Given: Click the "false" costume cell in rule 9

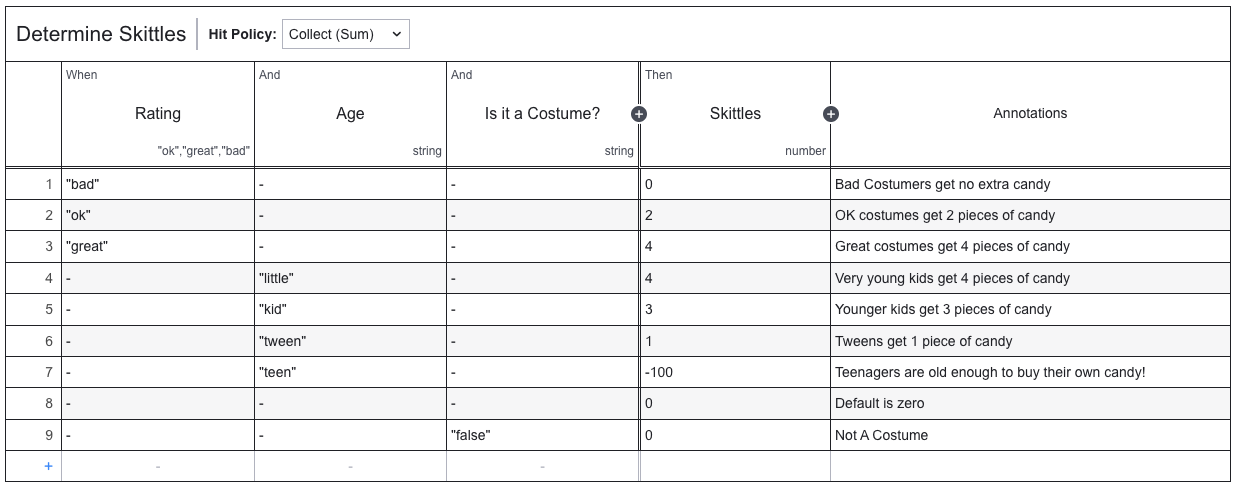Looking at the screenshot, I should pos(542,435).
